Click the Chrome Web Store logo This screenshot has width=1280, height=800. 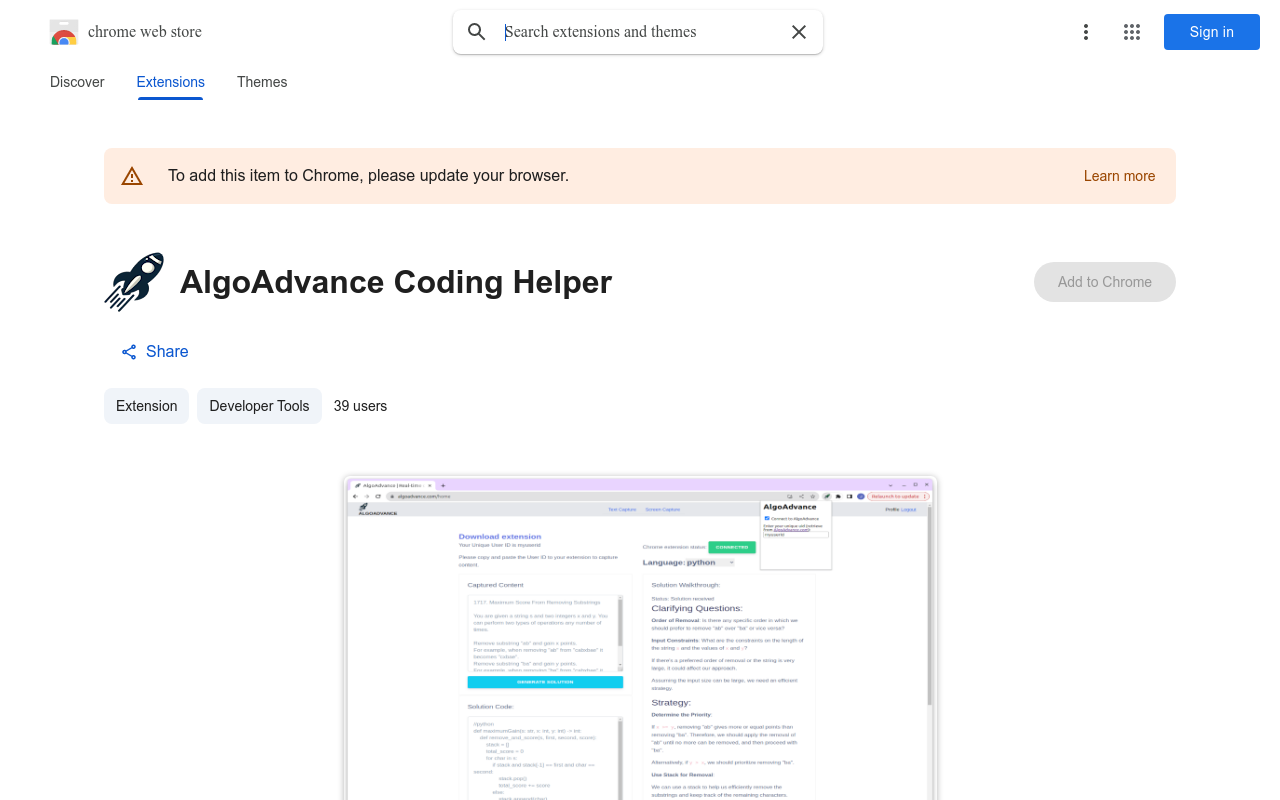tap(64, 32)
